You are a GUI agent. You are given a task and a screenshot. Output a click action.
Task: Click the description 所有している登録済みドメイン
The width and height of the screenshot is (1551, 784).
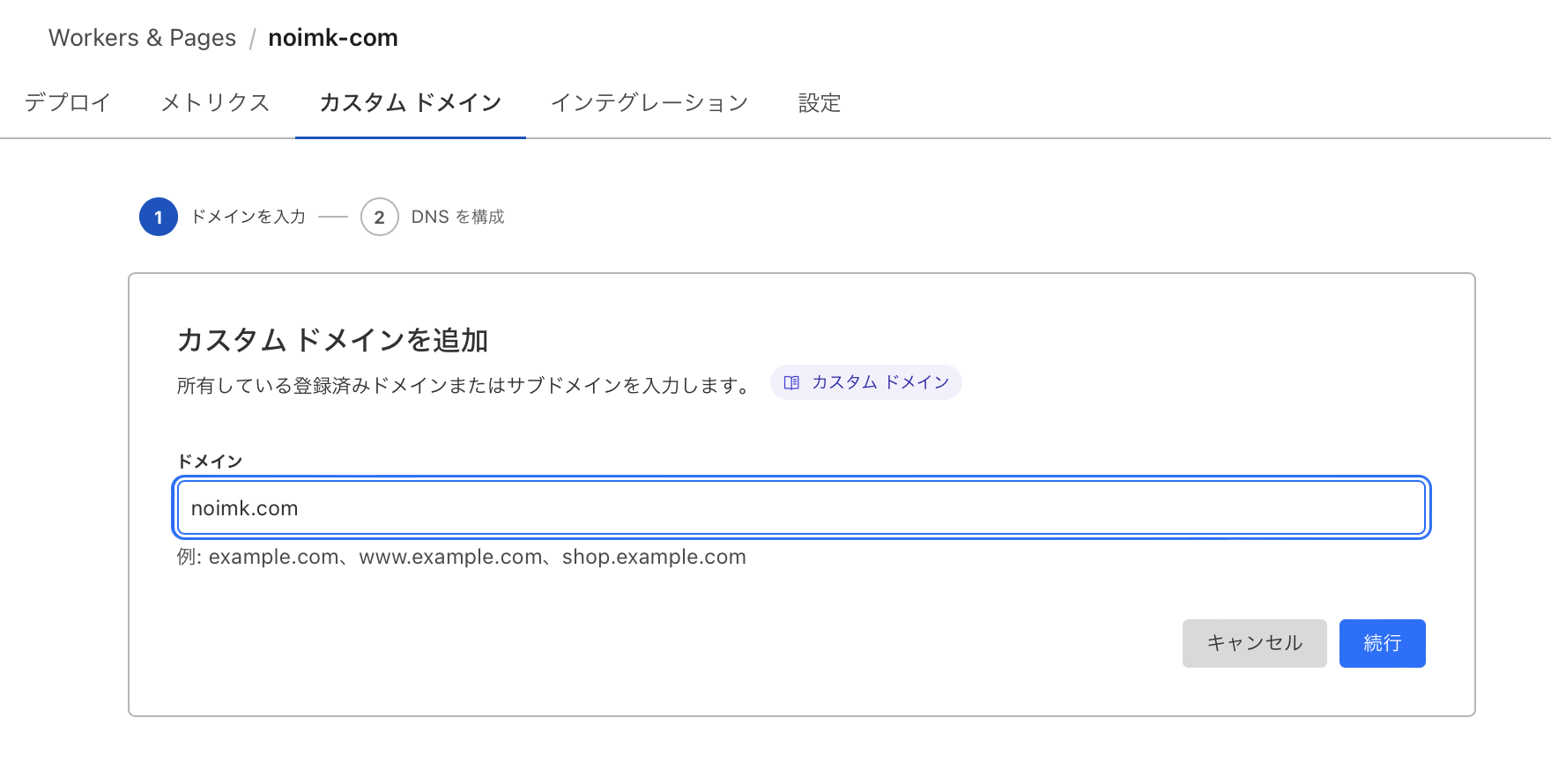click(464, 386)
